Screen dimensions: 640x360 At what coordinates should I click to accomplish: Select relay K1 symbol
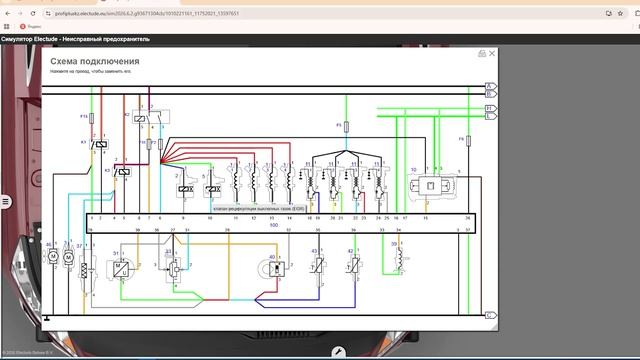pos(99,144)
